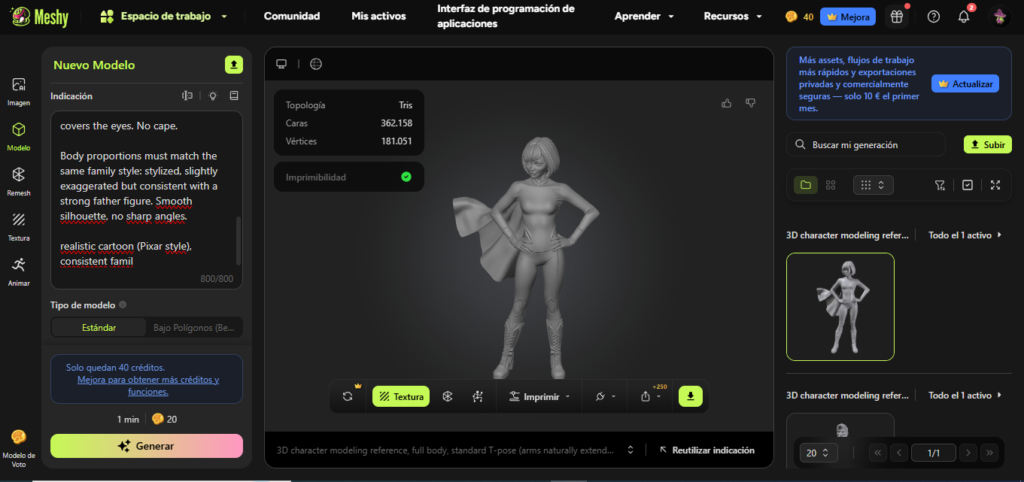Click the Subir upload button
The image size is (1024, 482).
(x=987, y=145)
